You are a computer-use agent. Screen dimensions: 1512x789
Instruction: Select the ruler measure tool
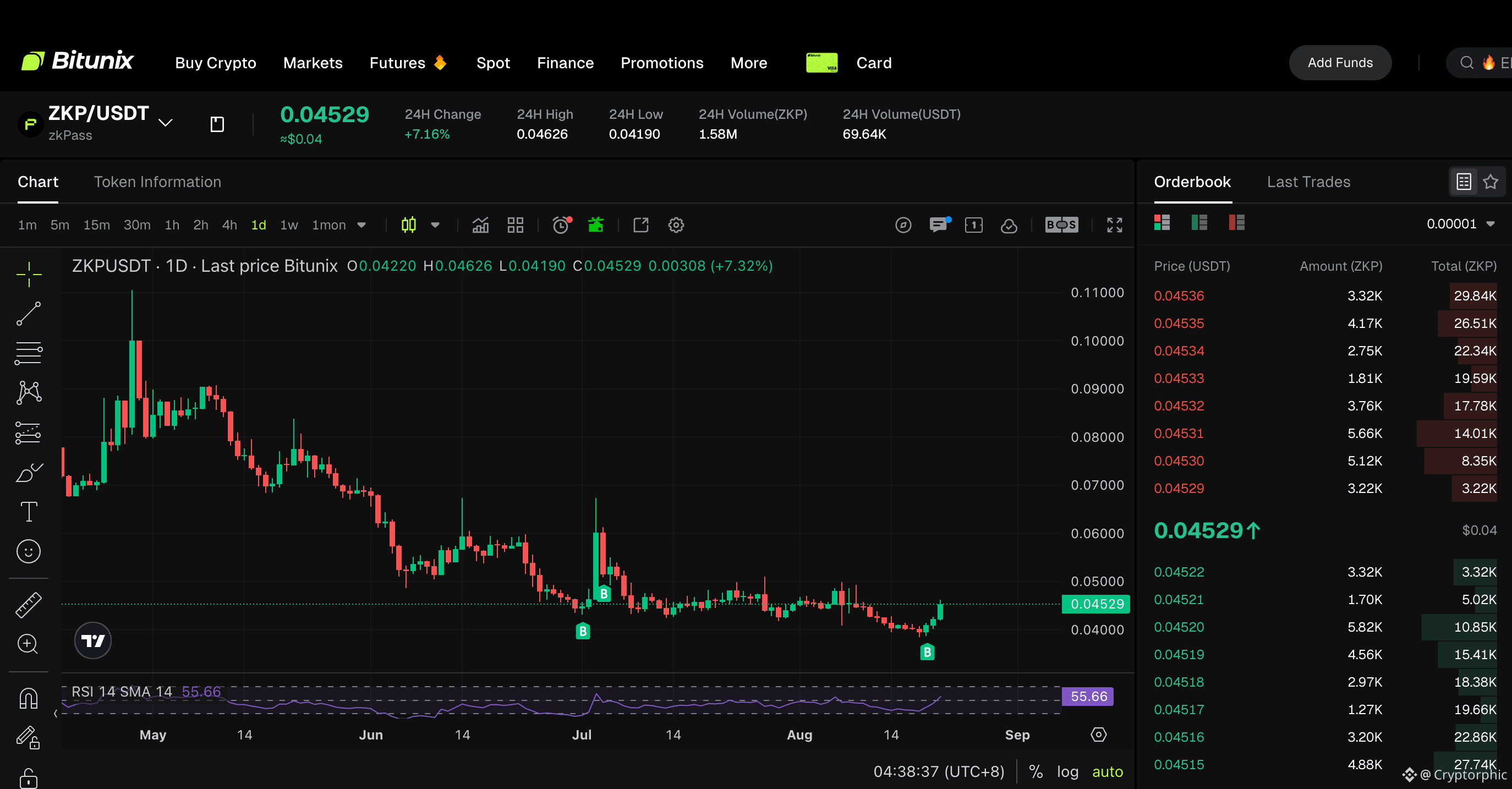(x=28, y=605)
